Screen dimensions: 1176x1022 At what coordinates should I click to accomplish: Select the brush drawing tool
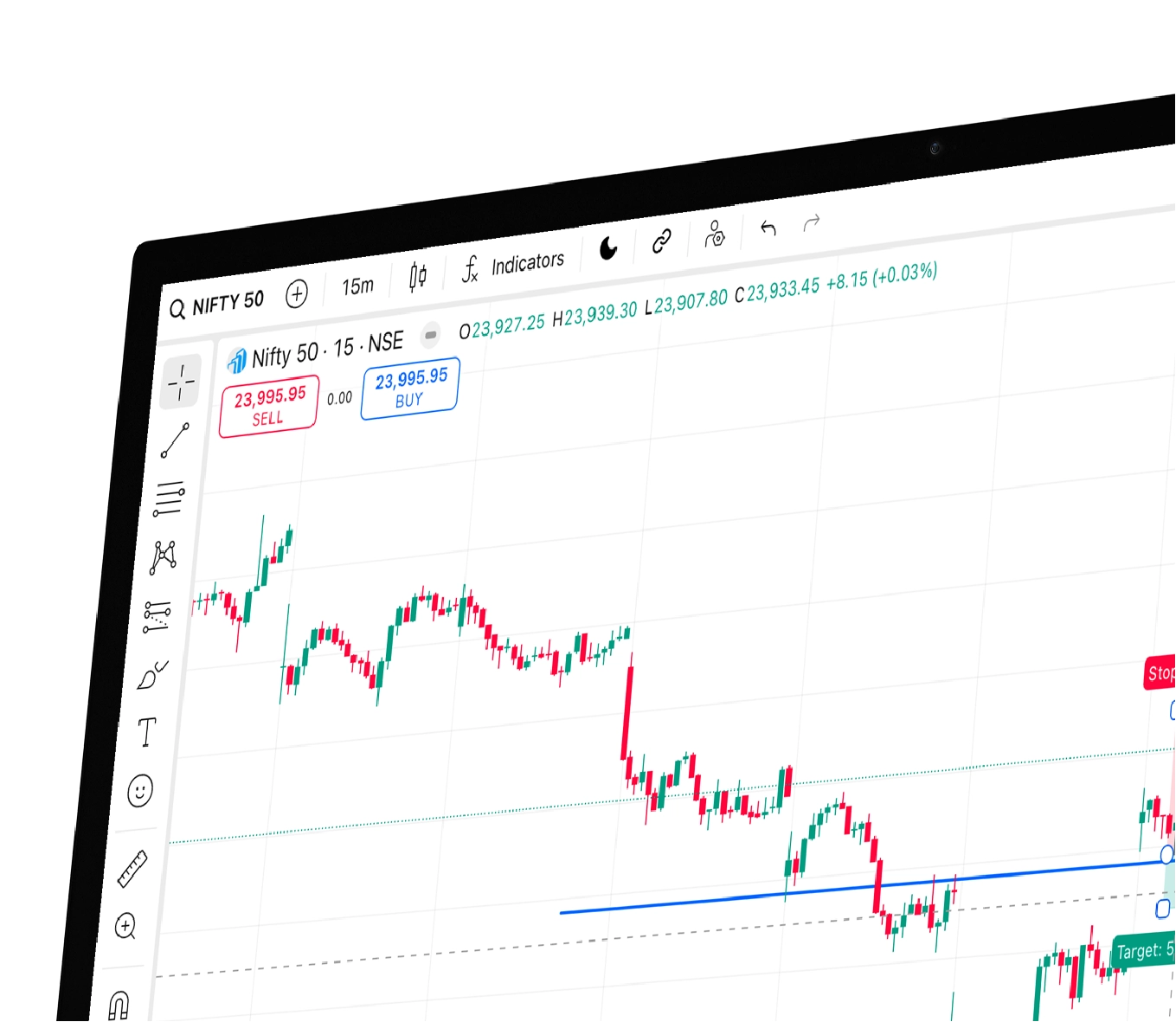click(151, 675)
